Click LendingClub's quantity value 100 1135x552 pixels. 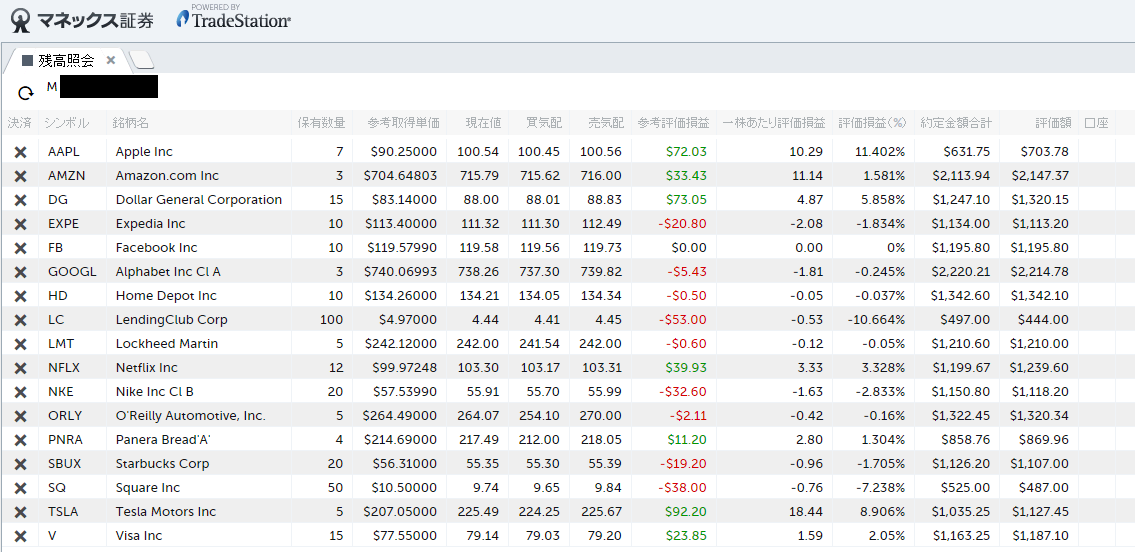tap(332, 319)
